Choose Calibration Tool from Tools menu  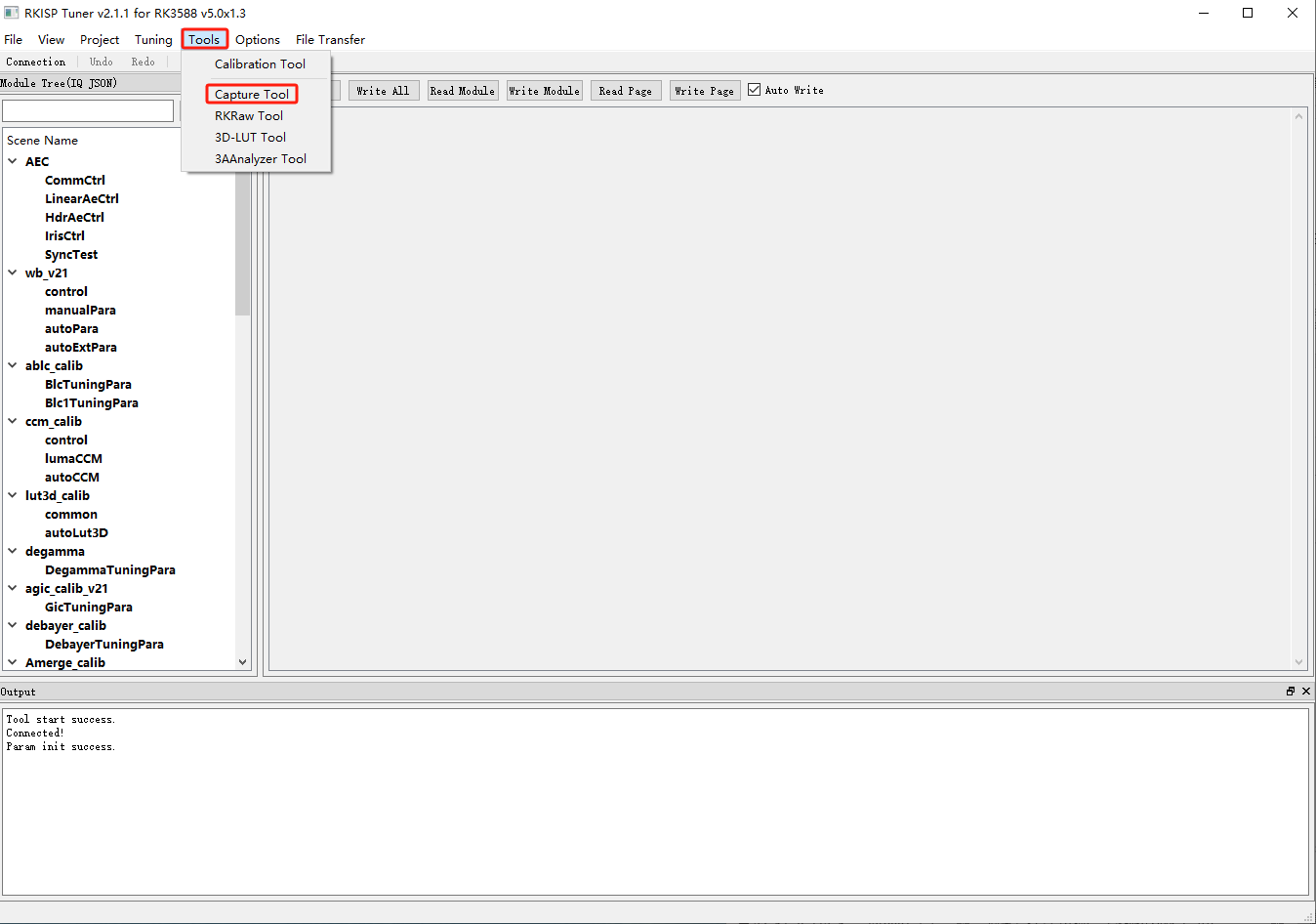[260, 64]
